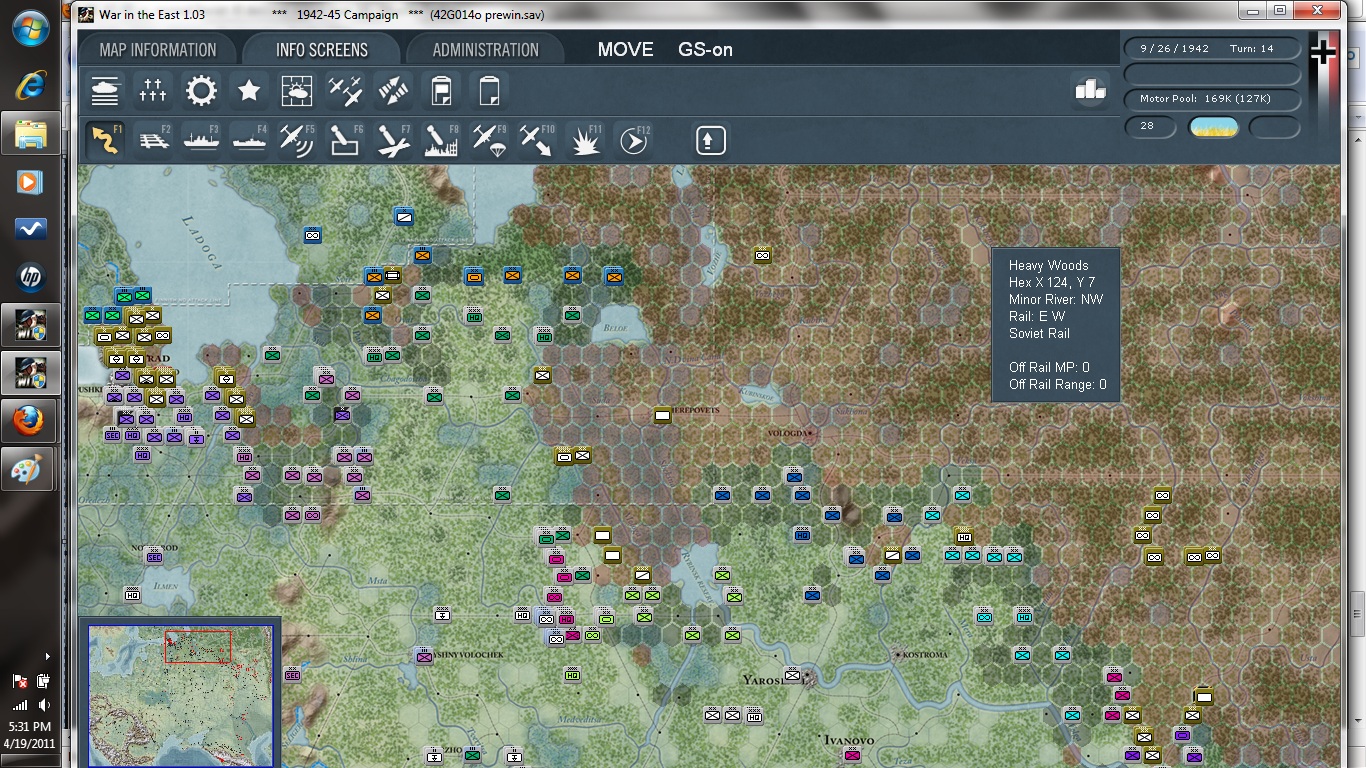The height and width of the screenshot is (768, 1366).
Task: Click the up-arrow toolbar button
Action: tap(710, 140)
